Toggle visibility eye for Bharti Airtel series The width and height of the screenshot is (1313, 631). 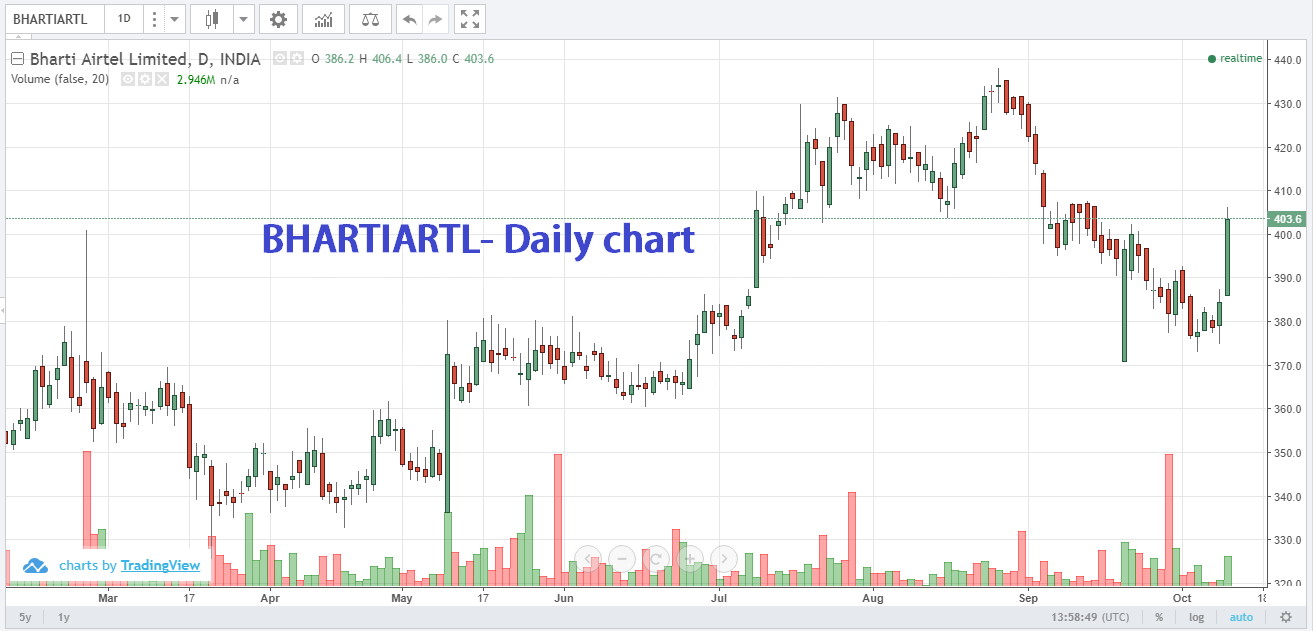tap(279, 59)
